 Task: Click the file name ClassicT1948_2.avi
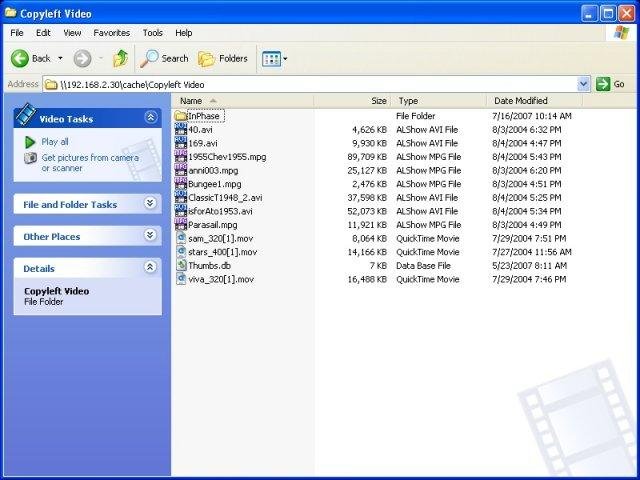225,198
